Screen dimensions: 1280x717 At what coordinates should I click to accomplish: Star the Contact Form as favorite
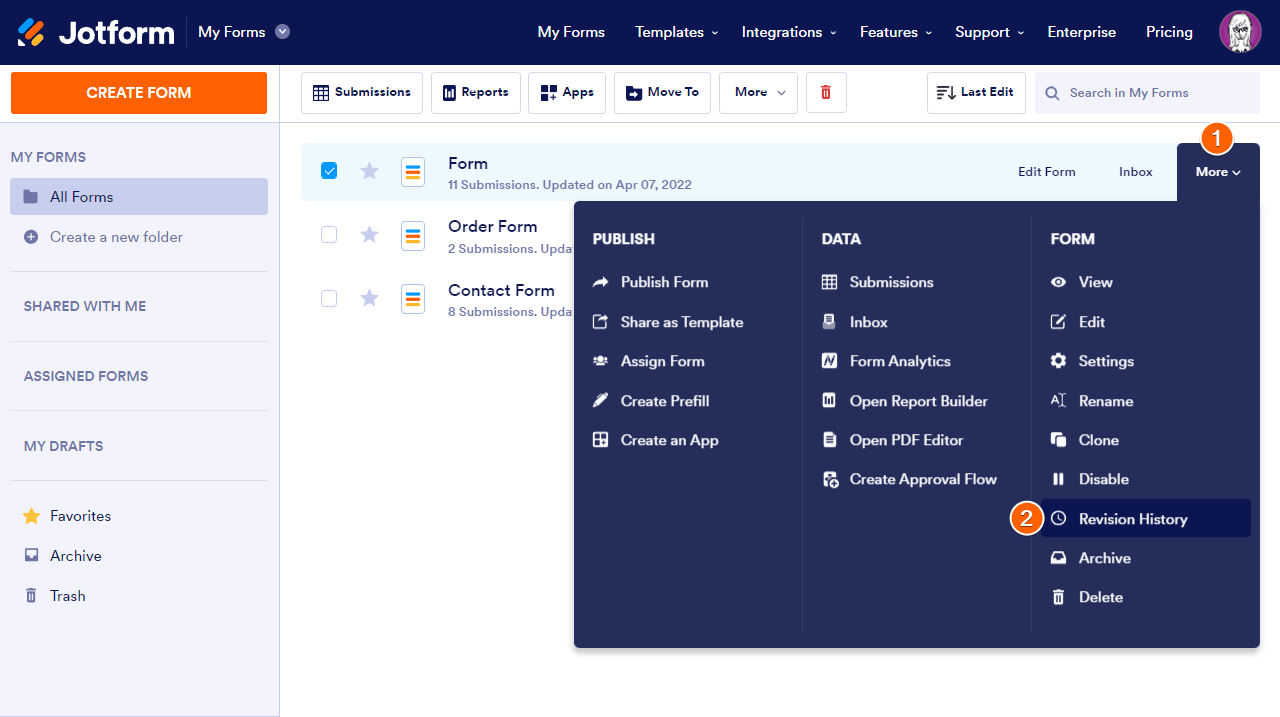(369, 298)
